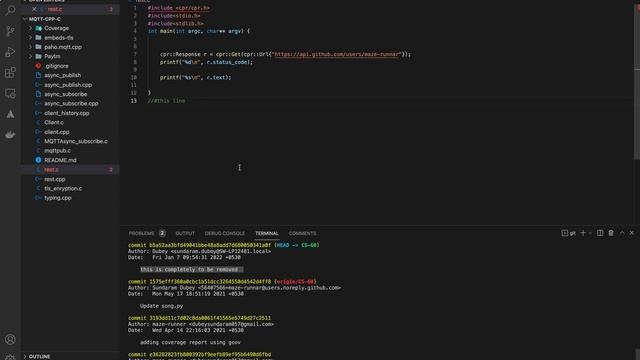640x360 pixels.
Task: Open the Search view in activity bar
Action: [x=10, y=10]
